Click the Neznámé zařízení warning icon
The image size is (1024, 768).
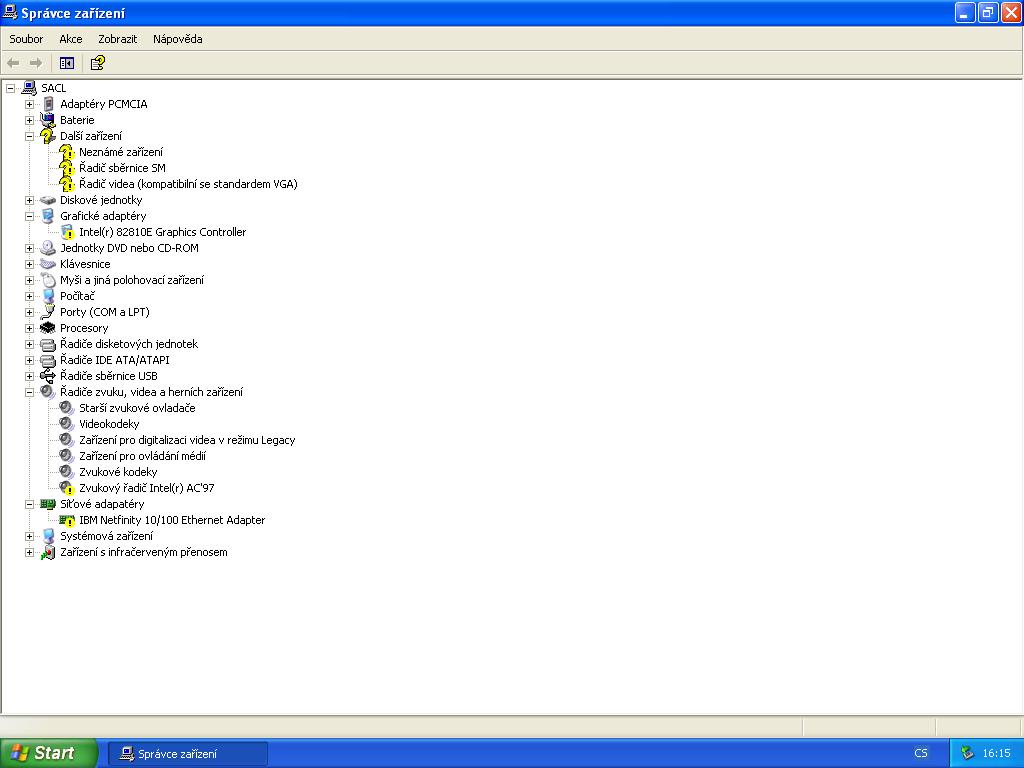click(x=67, y=152)
